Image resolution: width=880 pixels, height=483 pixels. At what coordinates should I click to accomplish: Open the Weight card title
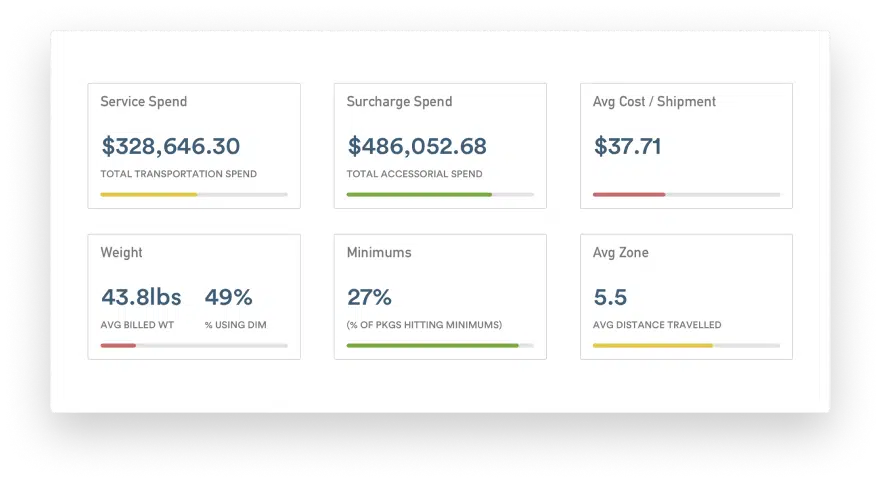pyautogui.click(x=121, y=253)
